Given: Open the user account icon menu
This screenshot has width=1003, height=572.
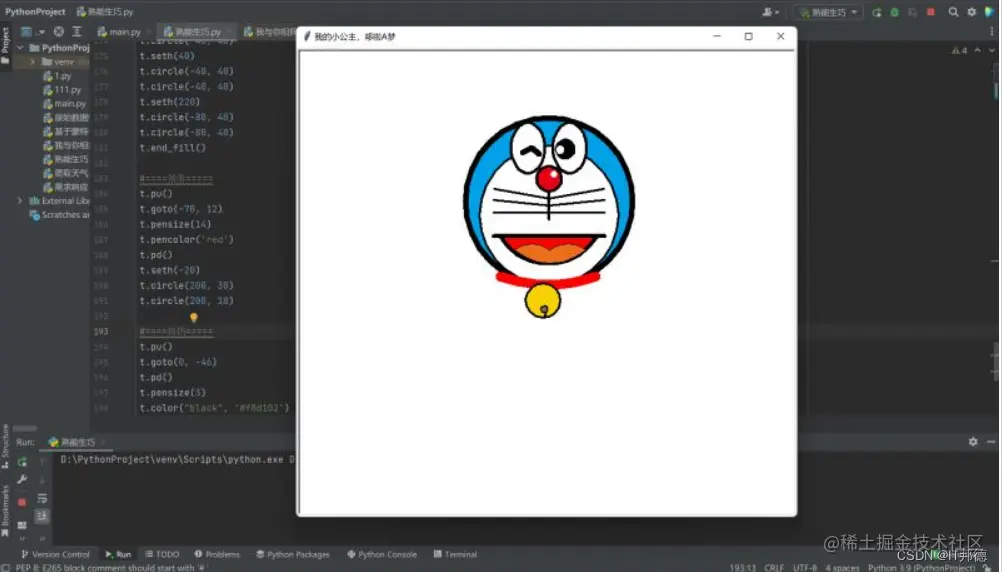Looking at the screenshot, I should click(x=770, y=12).
